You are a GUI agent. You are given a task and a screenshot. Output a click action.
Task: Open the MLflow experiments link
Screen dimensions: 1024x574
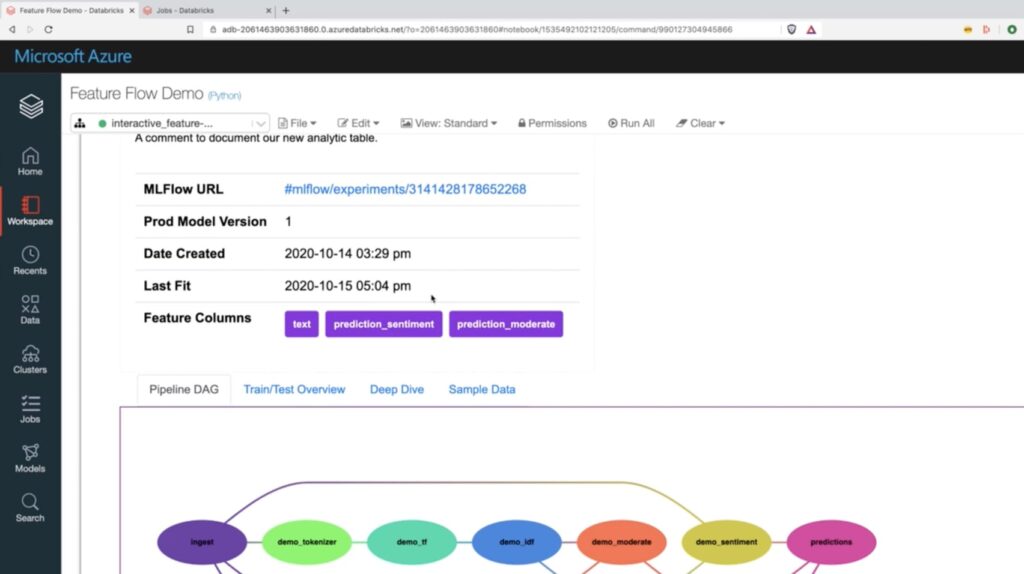click(x=405, y=189)
